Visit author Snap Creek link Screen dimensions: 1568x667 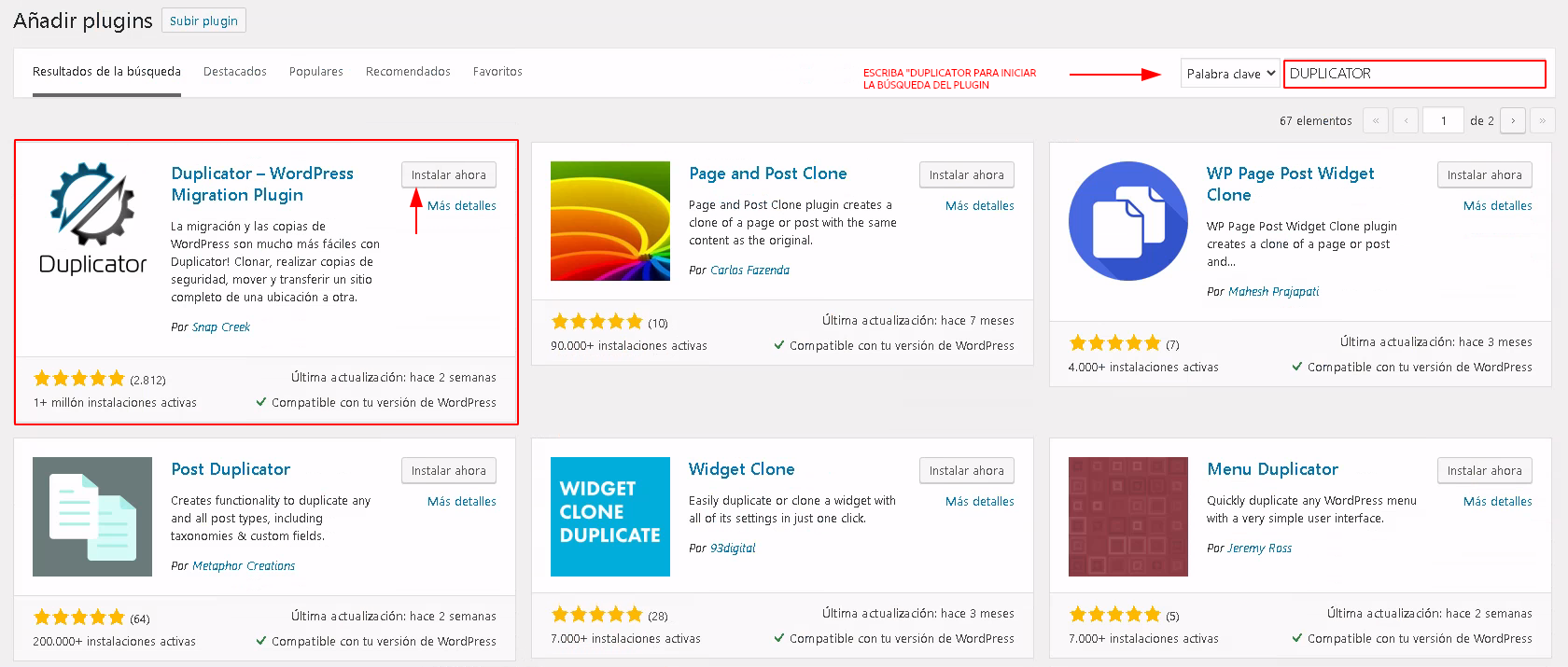(x=221, y=327)
